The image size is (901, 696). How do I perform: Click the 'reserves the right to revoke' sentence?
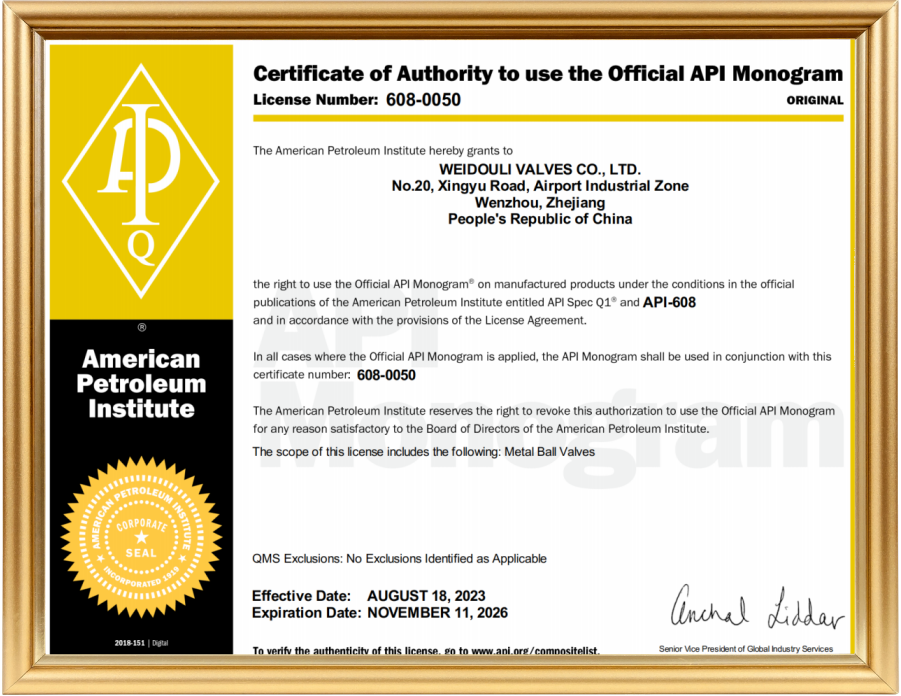pyautogui.click(x=544, y=411)
